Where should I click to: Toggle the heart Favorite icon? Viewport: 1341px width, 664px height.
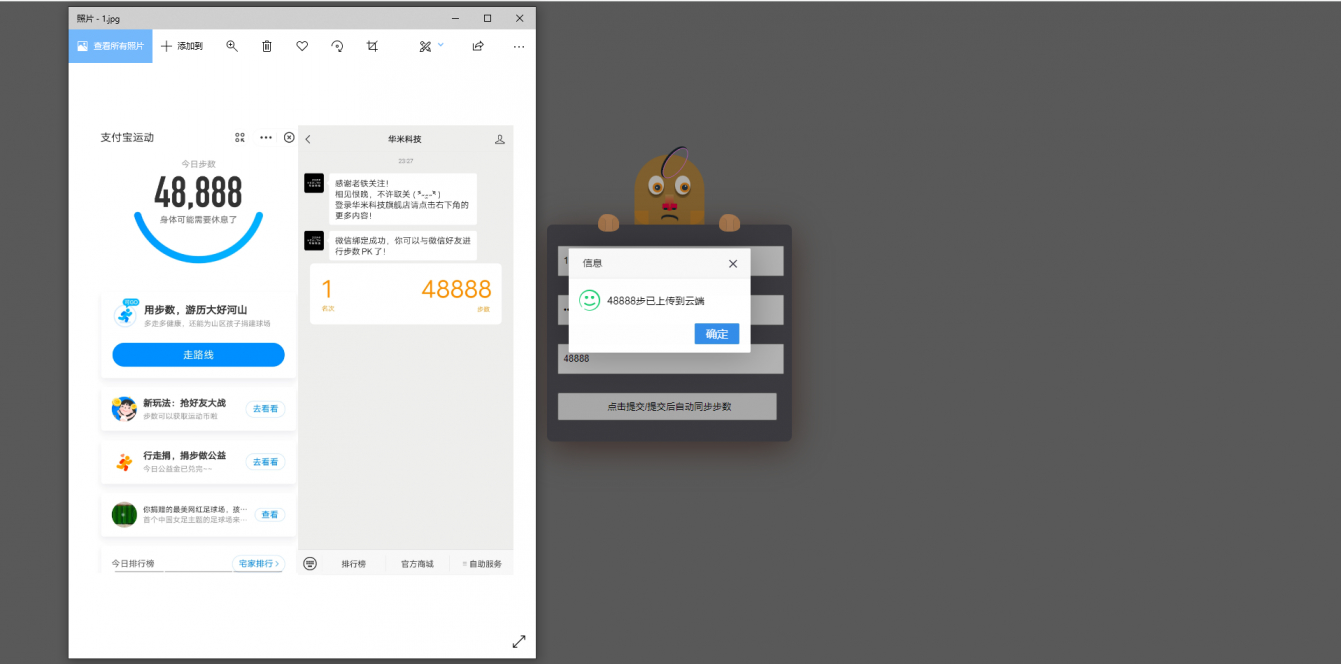301,46
